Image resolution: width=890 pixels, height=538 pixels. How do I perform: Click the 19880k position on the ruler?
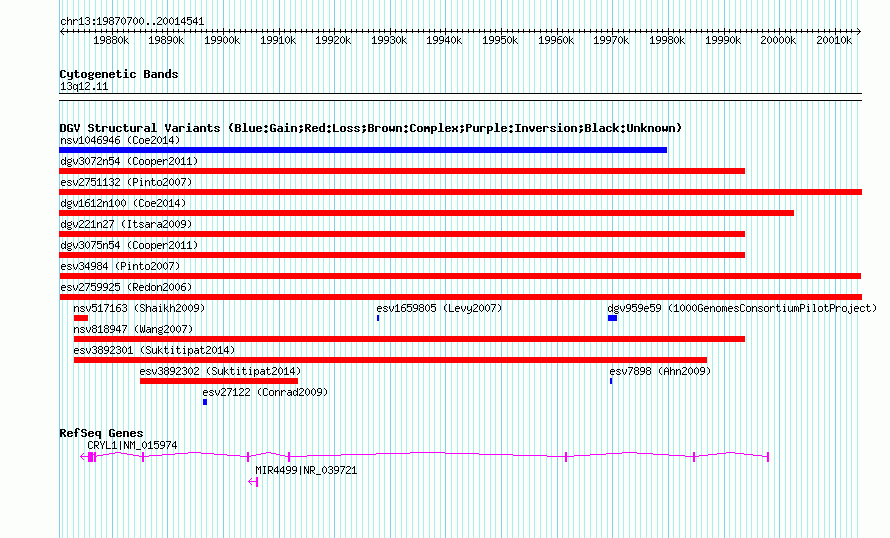point(111,40)
